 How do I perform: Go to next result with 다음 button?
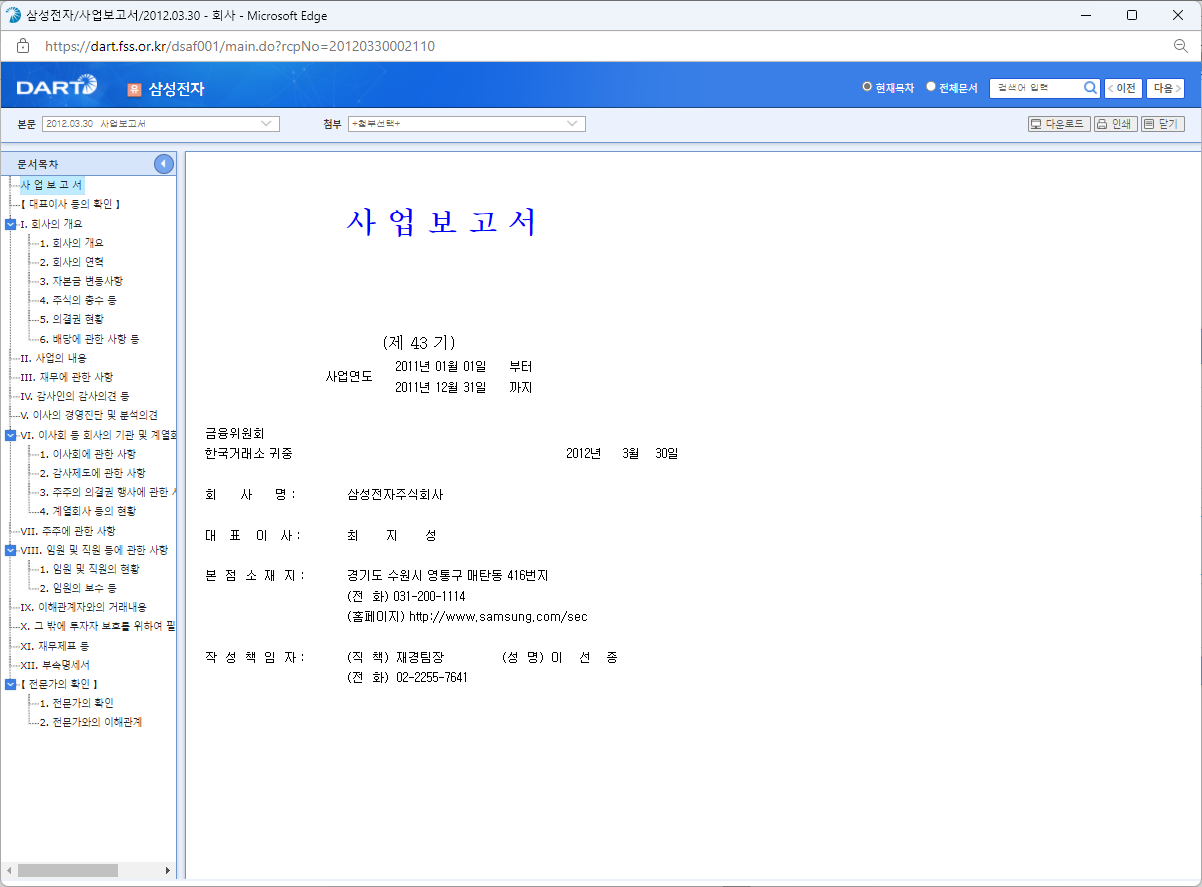tap(1166, 88)
